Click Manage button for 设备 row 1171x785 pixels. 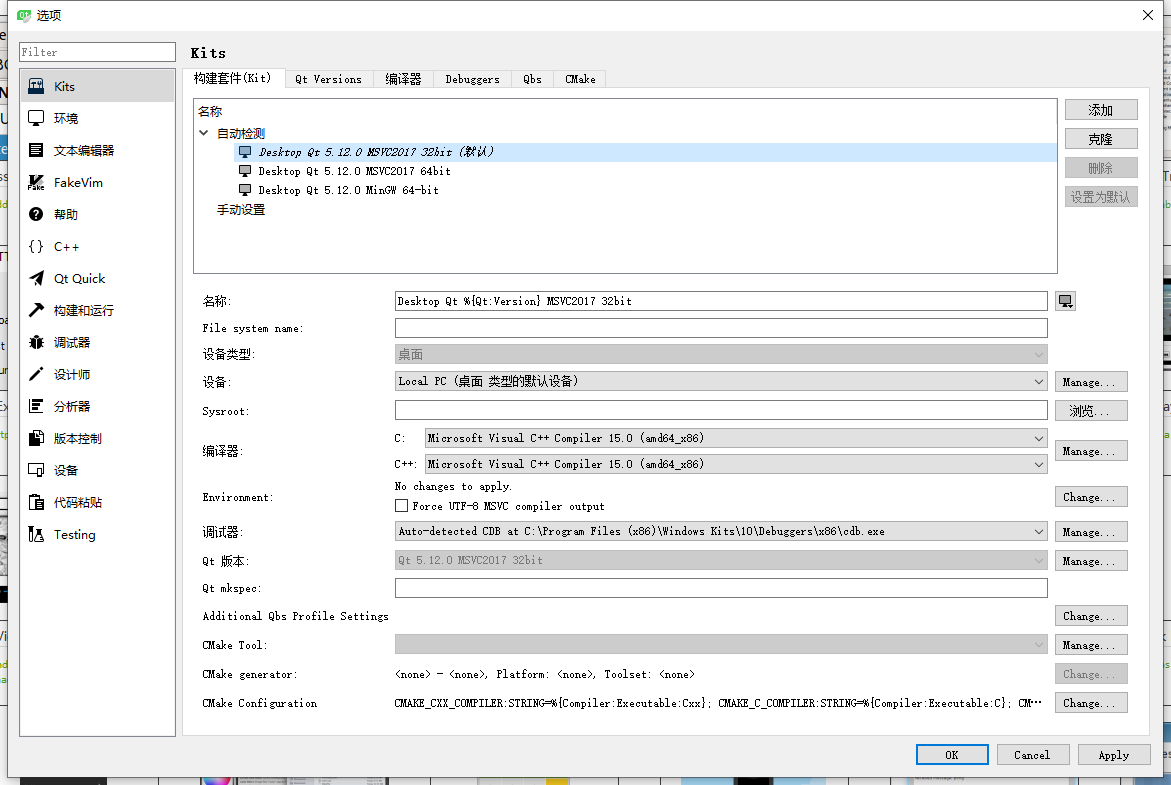pos(1091,382)
